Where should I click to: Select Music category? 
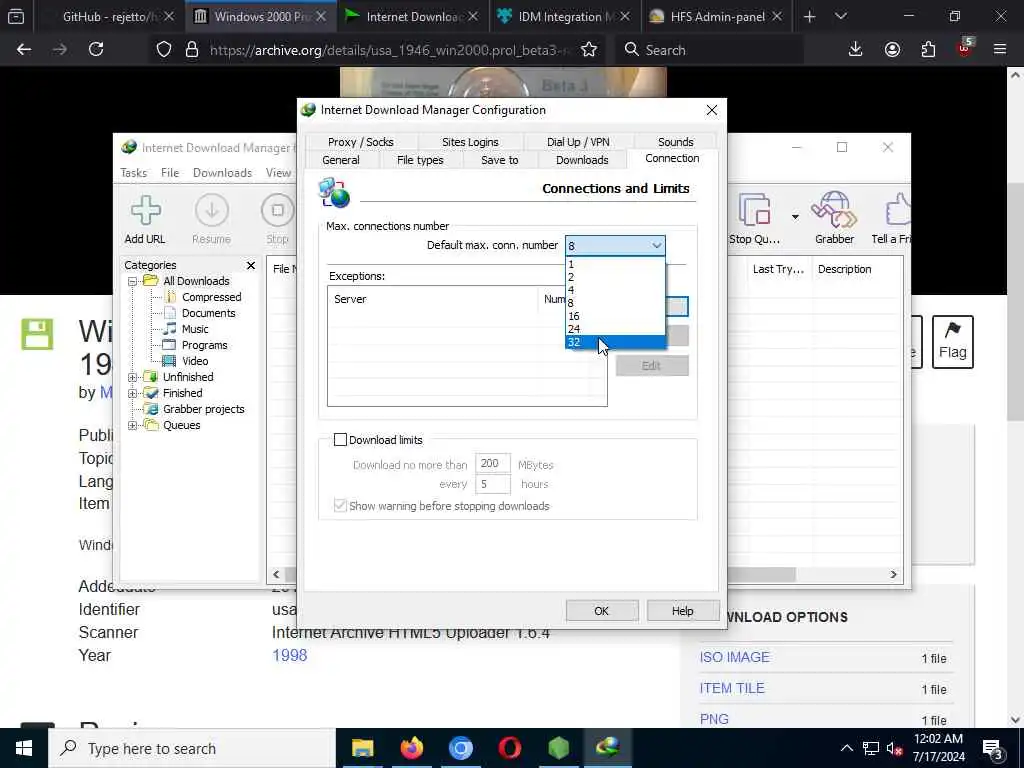tap(195, 329)
